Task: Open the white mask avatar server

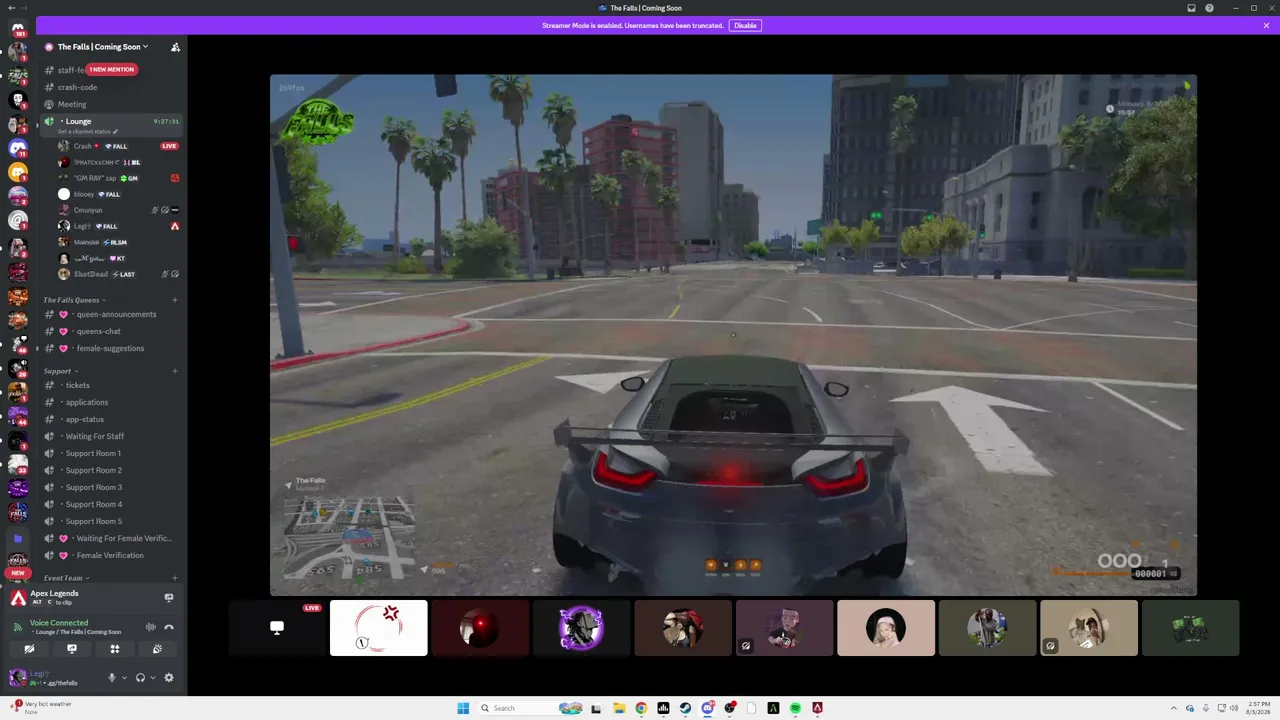Action: point(18,100)
